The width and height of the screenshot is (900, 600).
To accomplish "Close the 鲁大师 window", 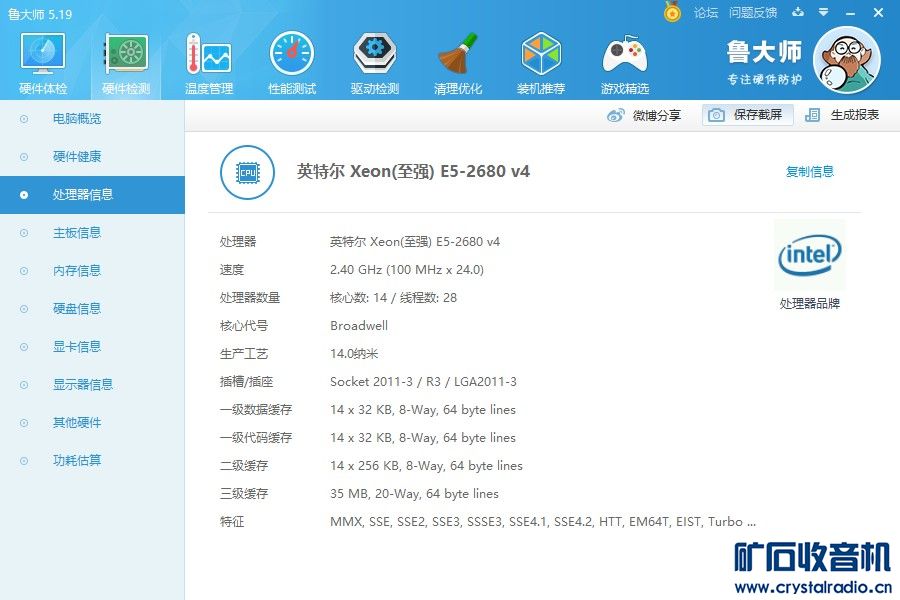I will (x=878, y=12).
